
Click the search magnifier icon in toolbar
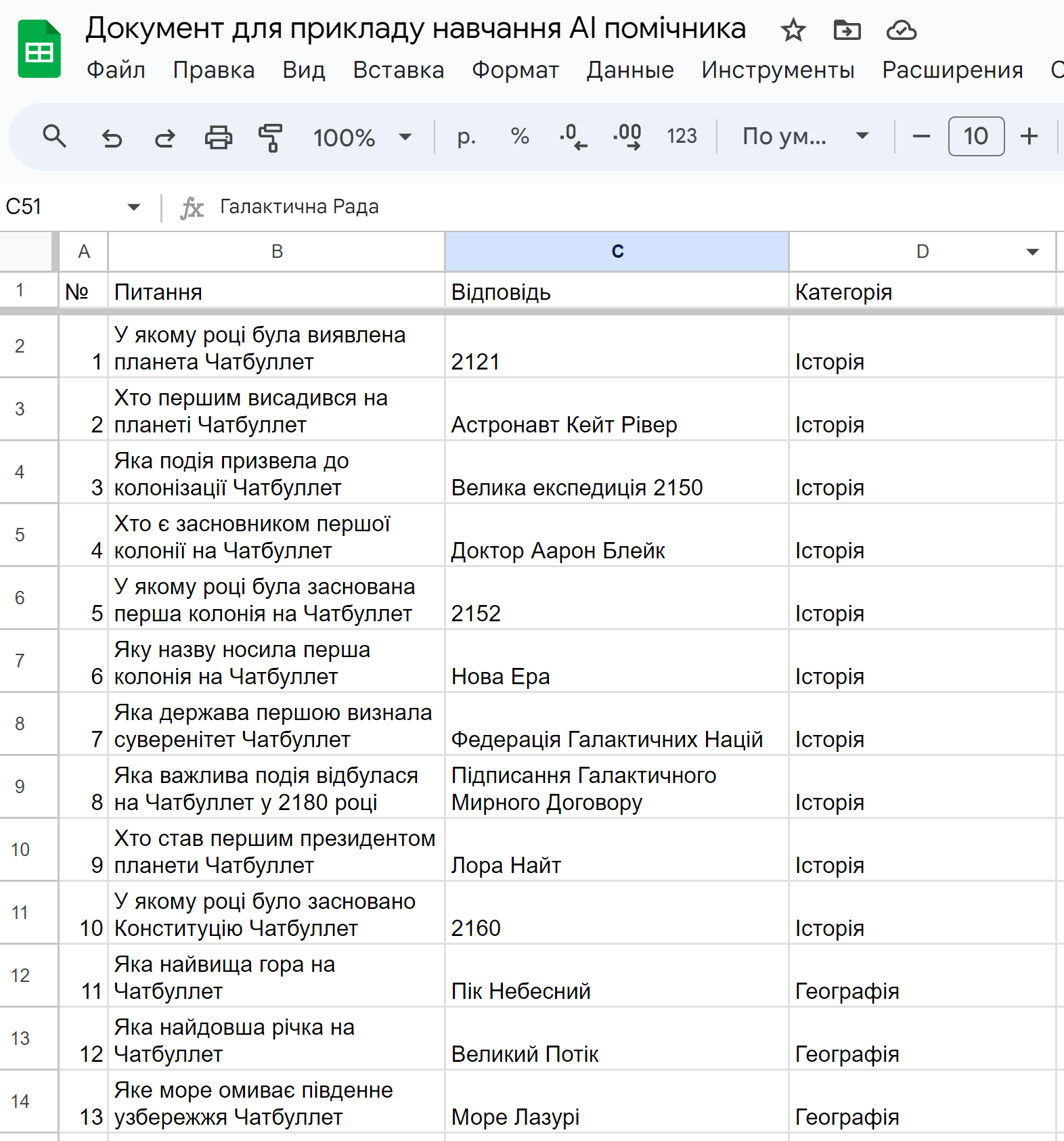click(54, 137)
